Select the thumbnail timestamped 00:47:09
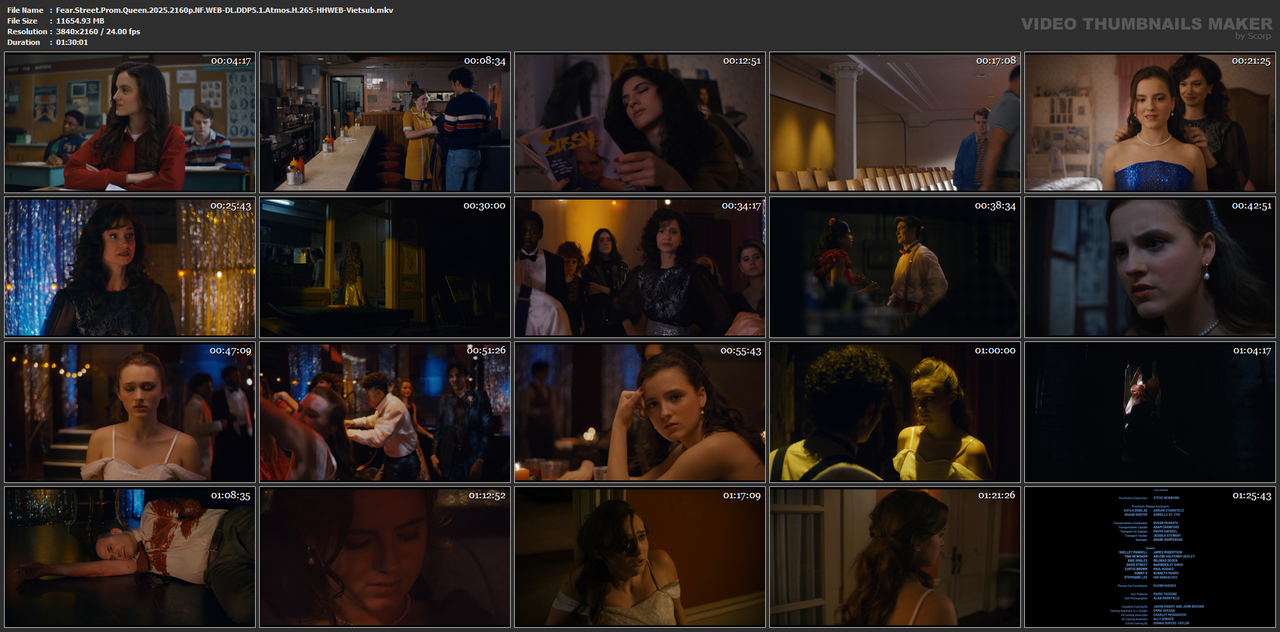Image resolution: width=1280 pixels, height=632 pixels. click(130, 412)
